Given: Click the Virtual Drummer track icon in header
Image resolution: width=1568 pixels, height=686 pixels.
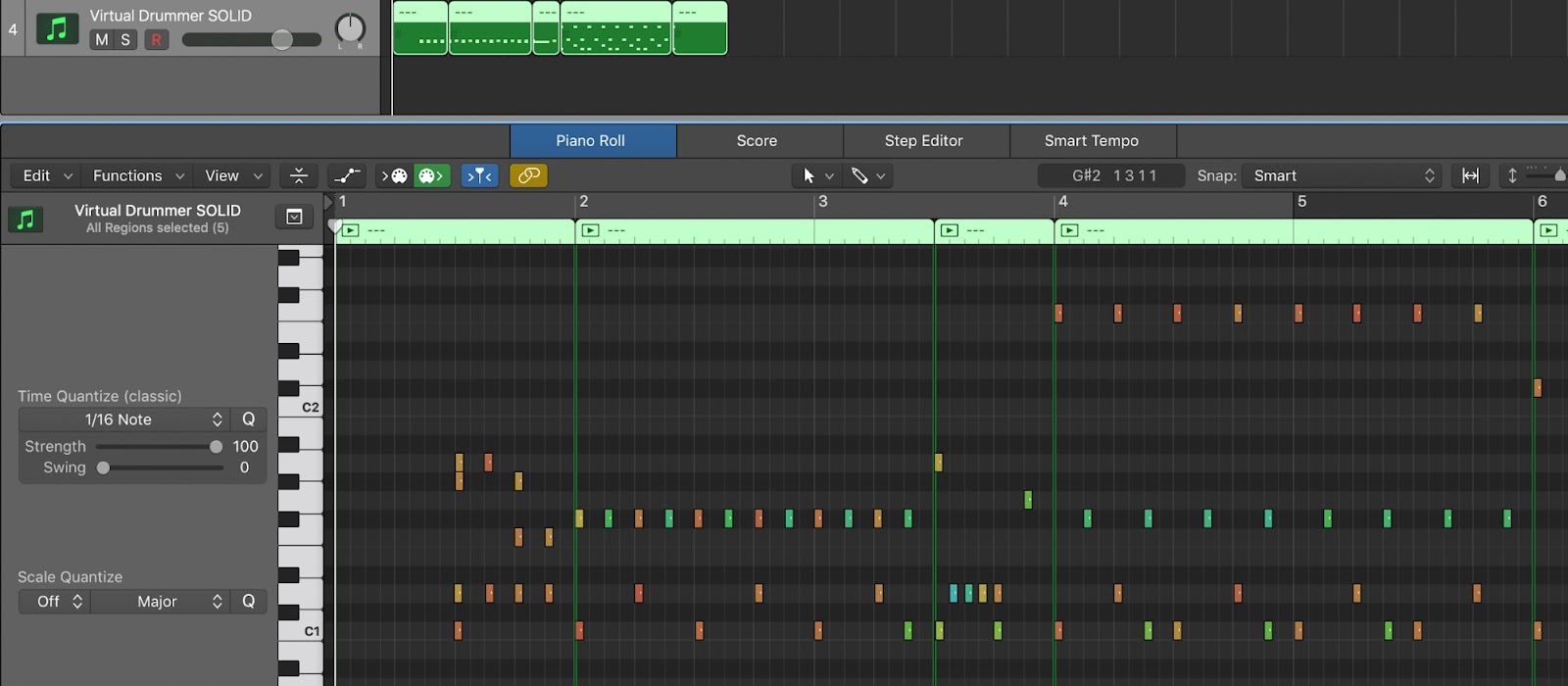Looking at the screenshot, I should click(57, 28).
